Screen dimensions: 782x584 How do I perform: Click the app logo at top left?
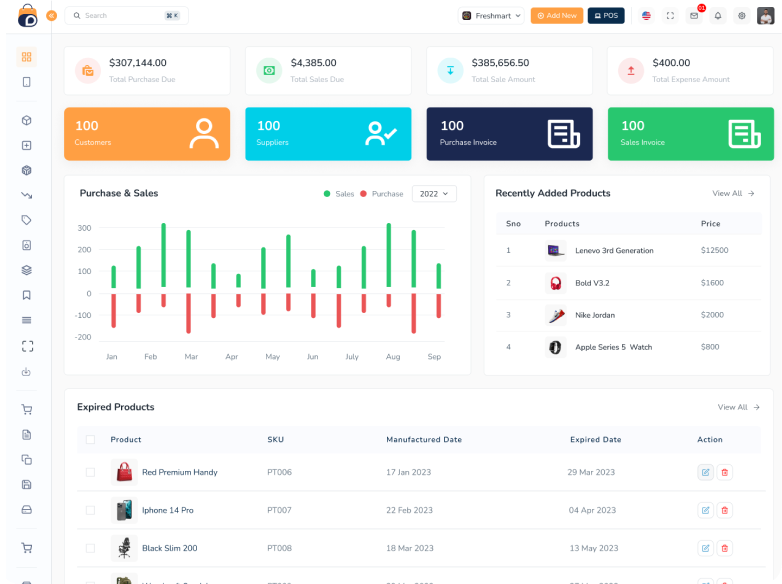pos(27,16)
